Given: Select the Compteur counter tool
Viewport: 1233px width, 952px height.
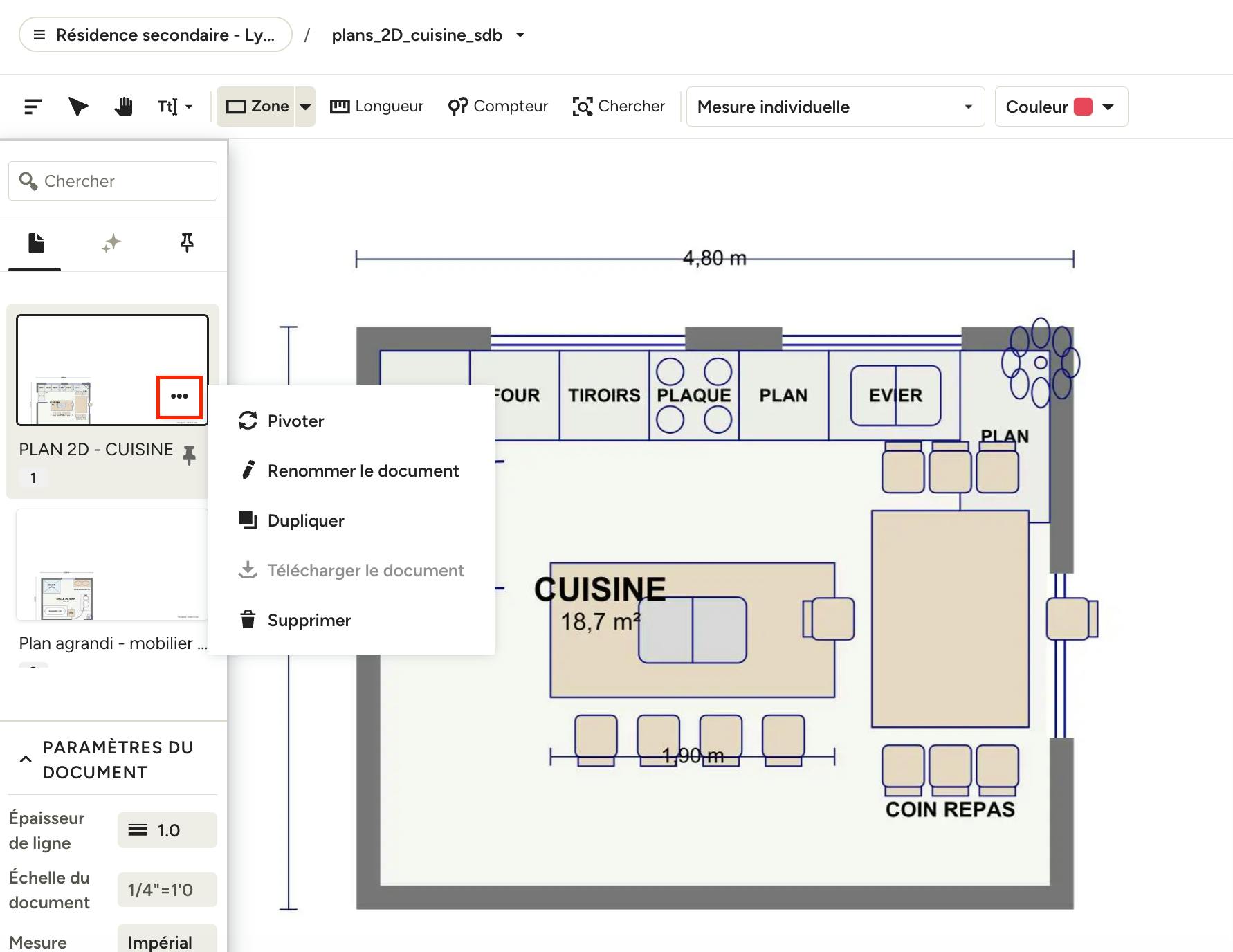Looking at the screenshot, I should pos(498,107).
